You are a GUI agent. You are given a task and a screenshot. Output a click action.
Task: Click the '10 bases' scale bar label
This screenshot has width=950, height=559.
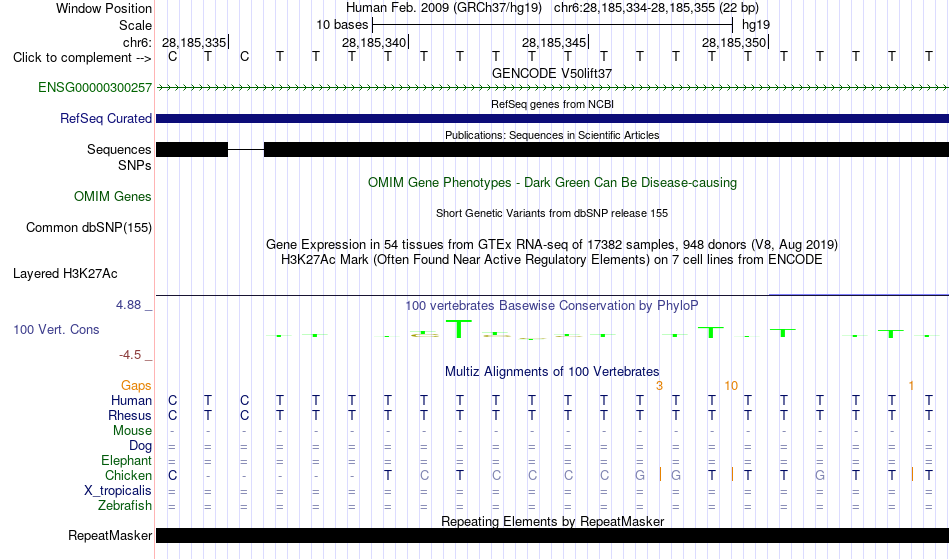(x=342, y=25)
